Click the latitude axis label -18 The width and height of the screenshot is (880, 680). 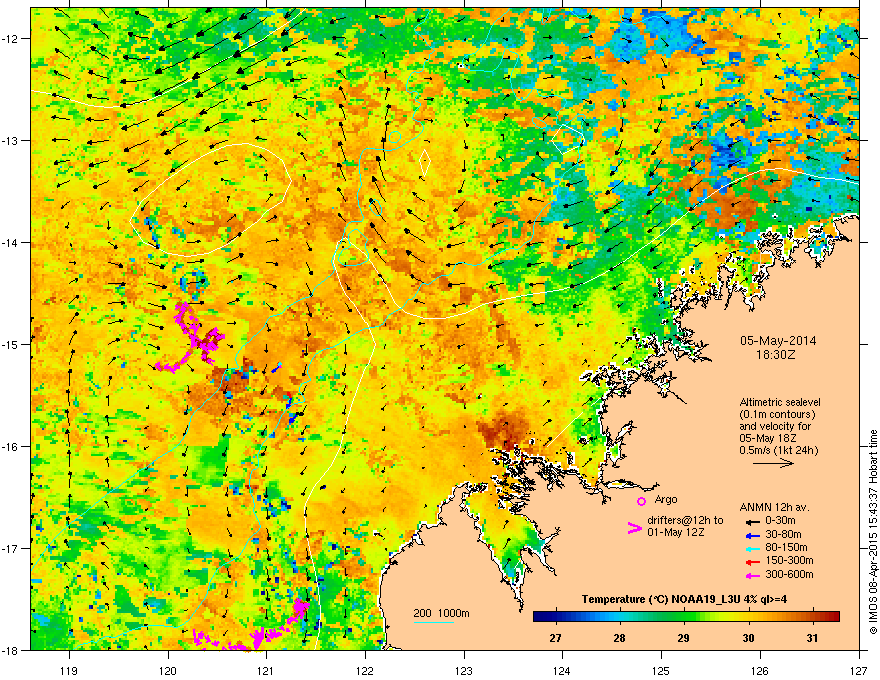click(x=11, y=650)
